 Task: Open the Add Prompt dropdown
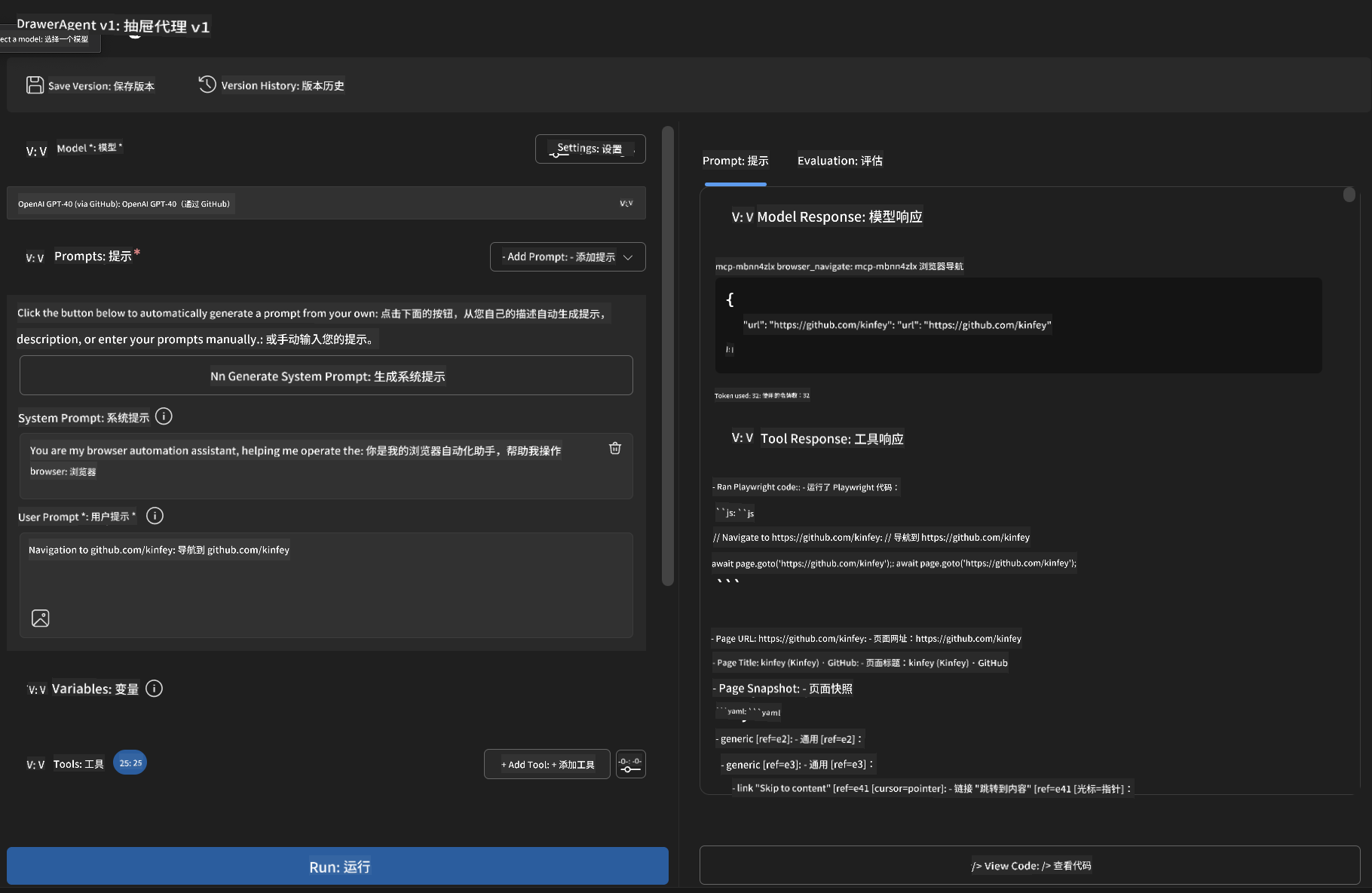(568, 256)
